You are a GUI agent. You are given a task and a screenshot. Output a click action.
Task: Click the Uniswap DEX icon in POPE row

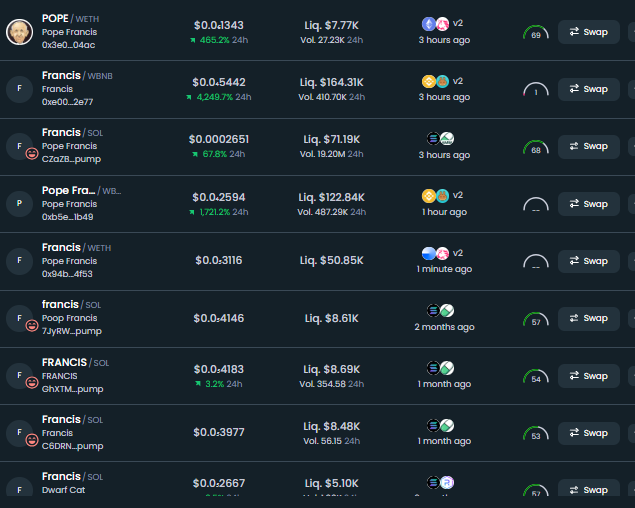click(x=442, y=23)
